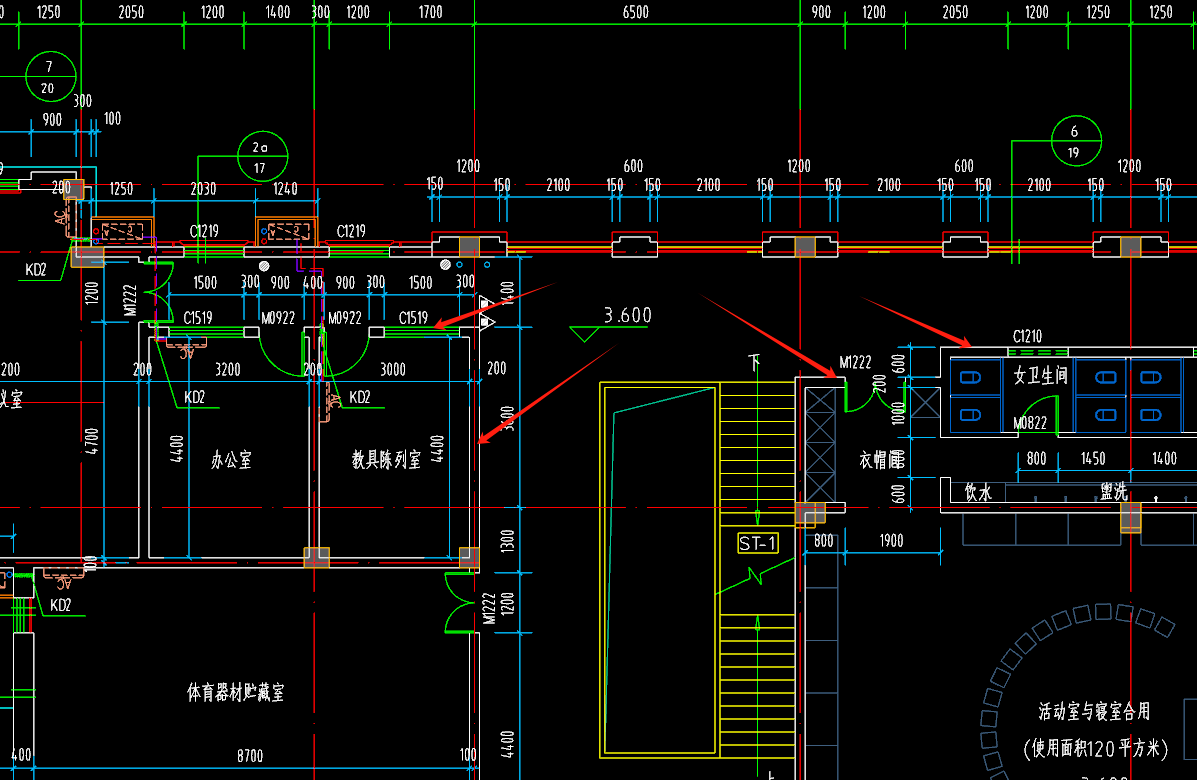This screenshot has height=780, width=1197.
Task: Click the 下 stair direction label
Action: [x=754, y=362]
